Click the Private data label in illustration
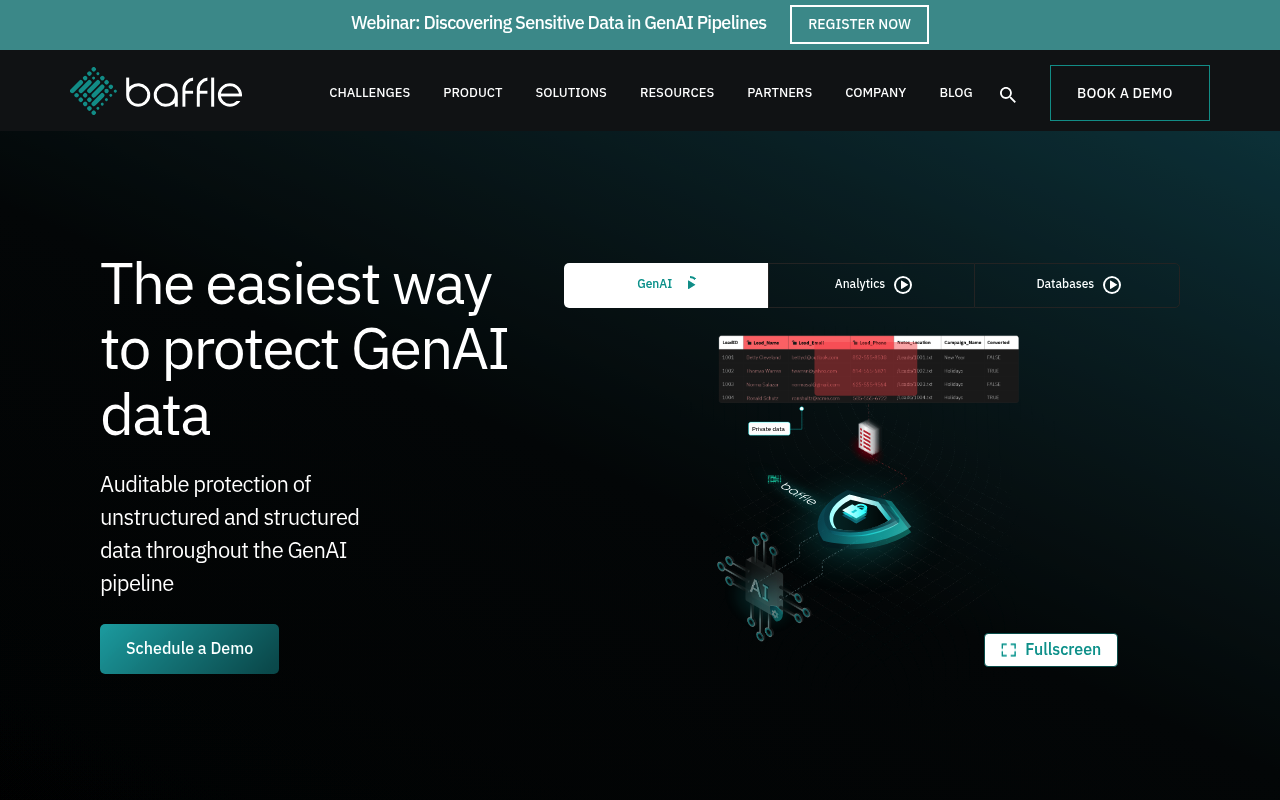 coord(769,429)
